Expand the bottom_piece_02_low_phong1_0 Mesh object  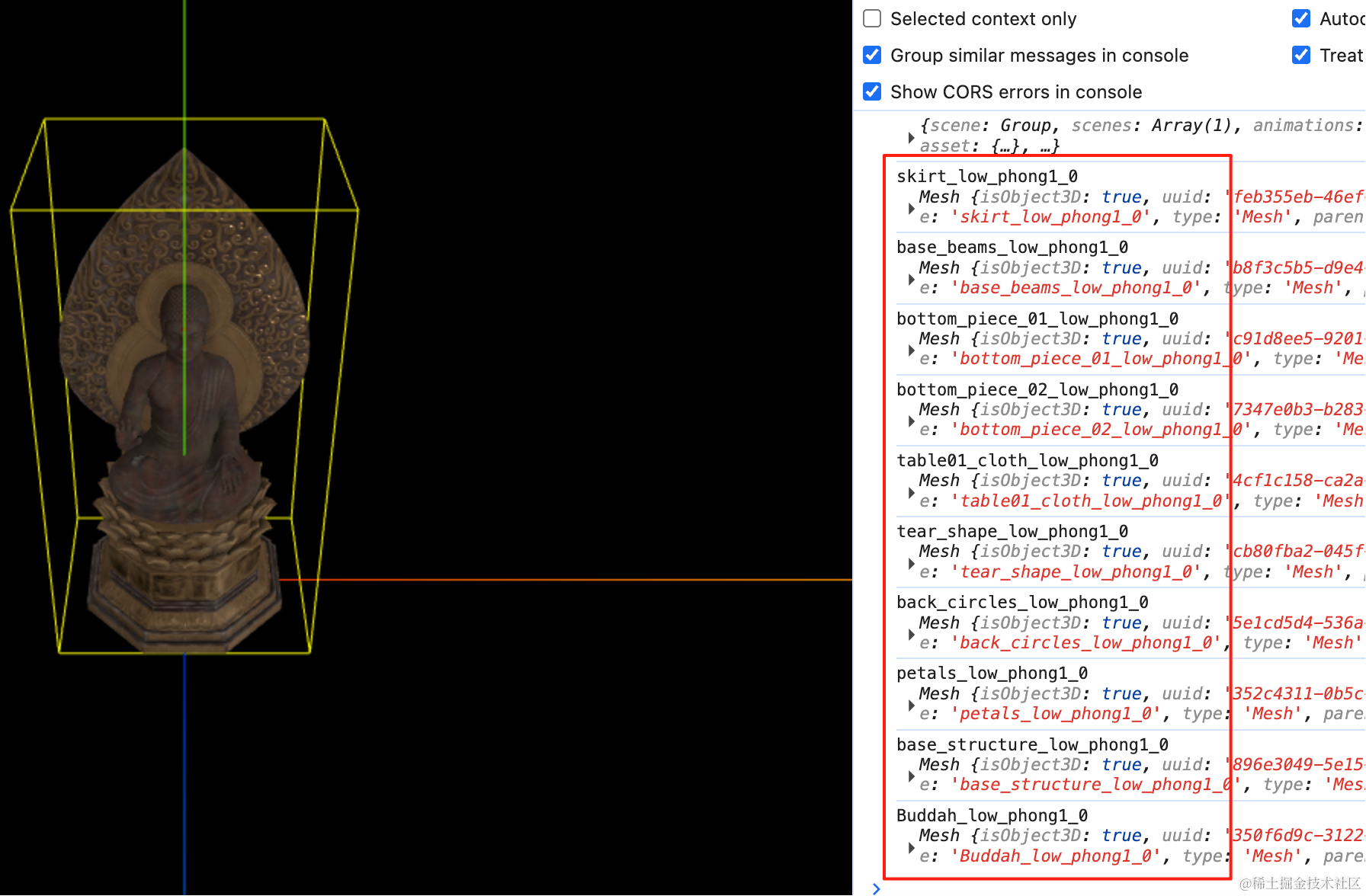tap(911, 421)
